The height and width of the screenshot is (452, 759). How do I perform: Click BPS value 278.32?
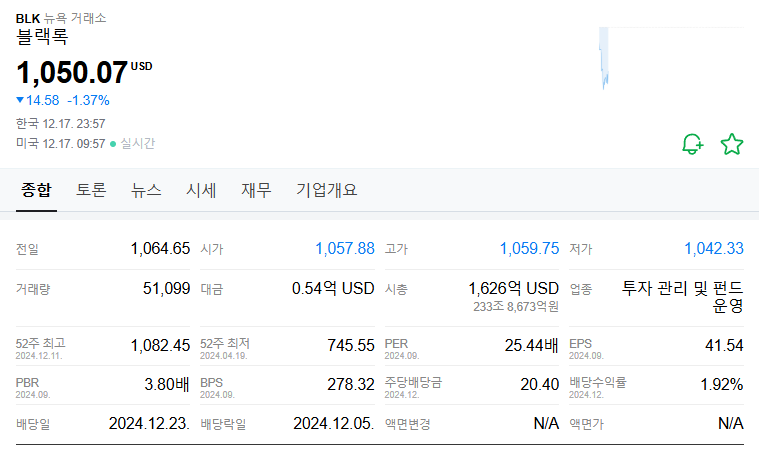pyautogui.click(x=351, y=385)
